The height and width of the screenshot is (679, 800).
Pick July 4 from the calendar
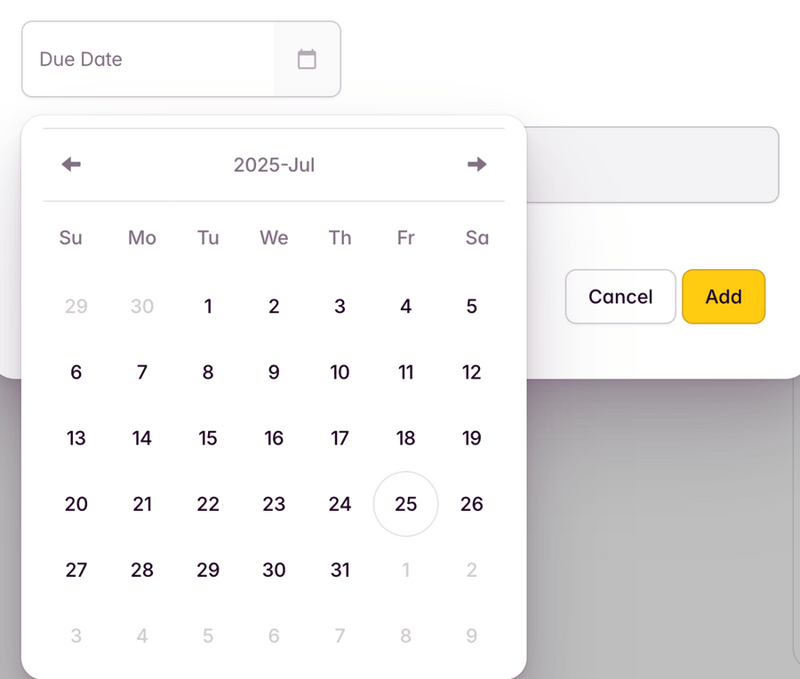[405, 307]
